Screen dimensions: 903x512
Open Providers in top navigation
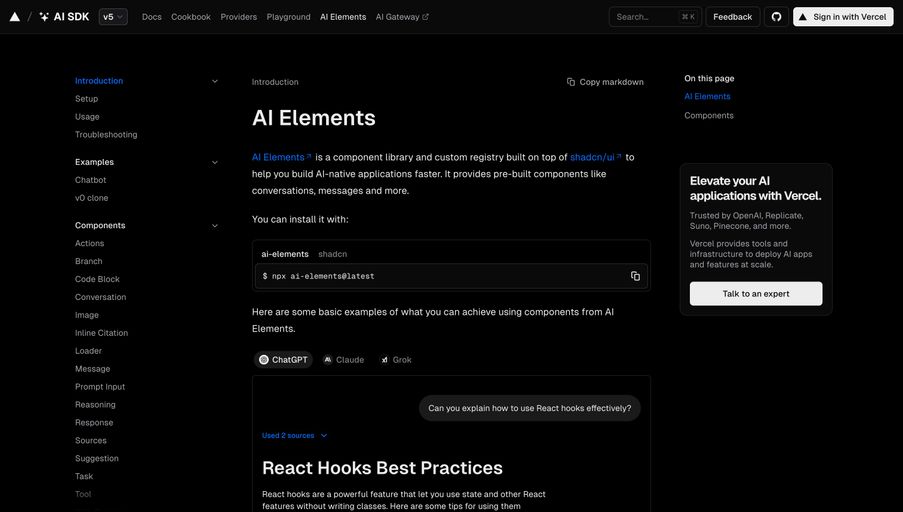[238, 17]
